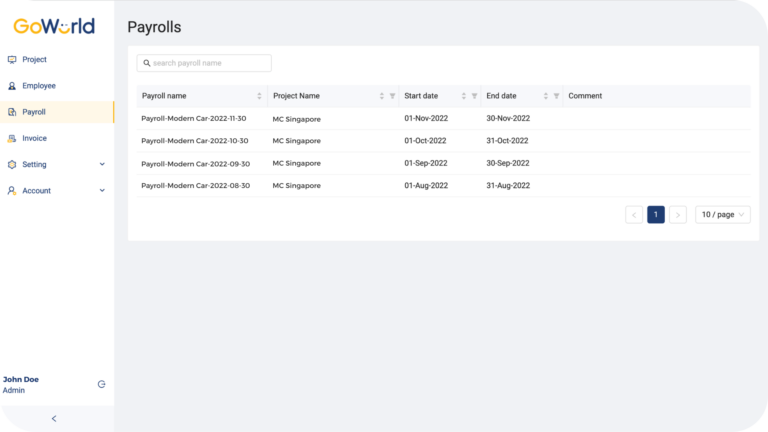This screenshot has width=768, height=432.
Task: Open Payroll-Modern Car-2022-11-30 row
Action: click(x=443, y=119)
